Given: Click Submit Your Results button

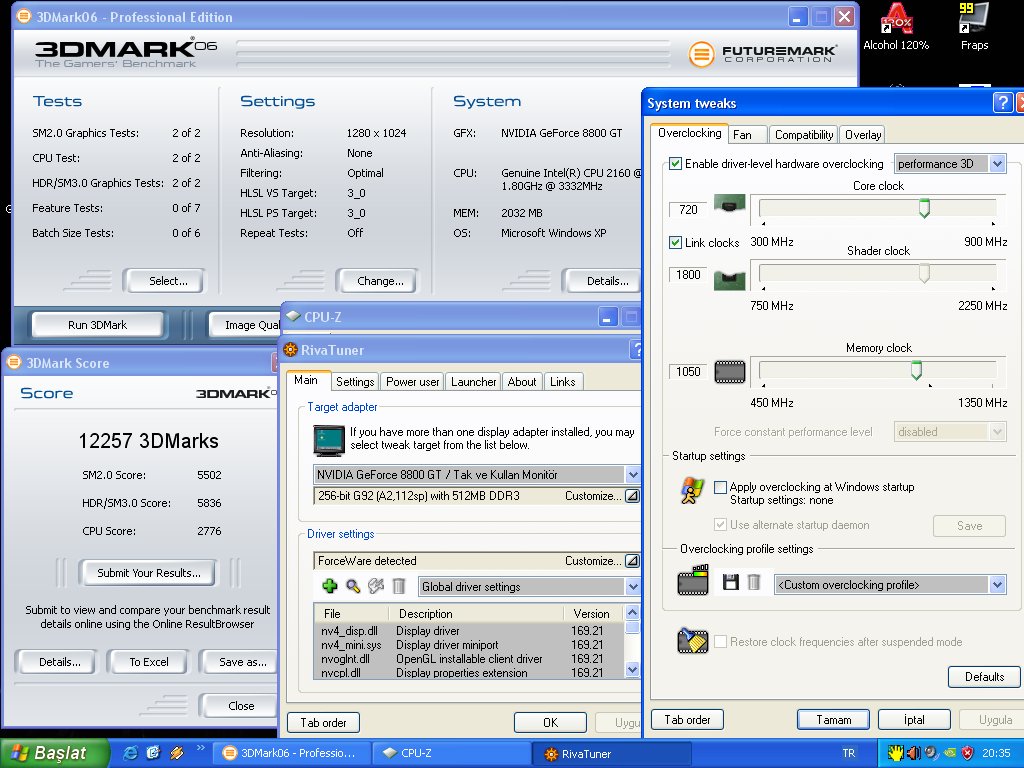Looking at the screenshot, I should (x=149, y=573).
